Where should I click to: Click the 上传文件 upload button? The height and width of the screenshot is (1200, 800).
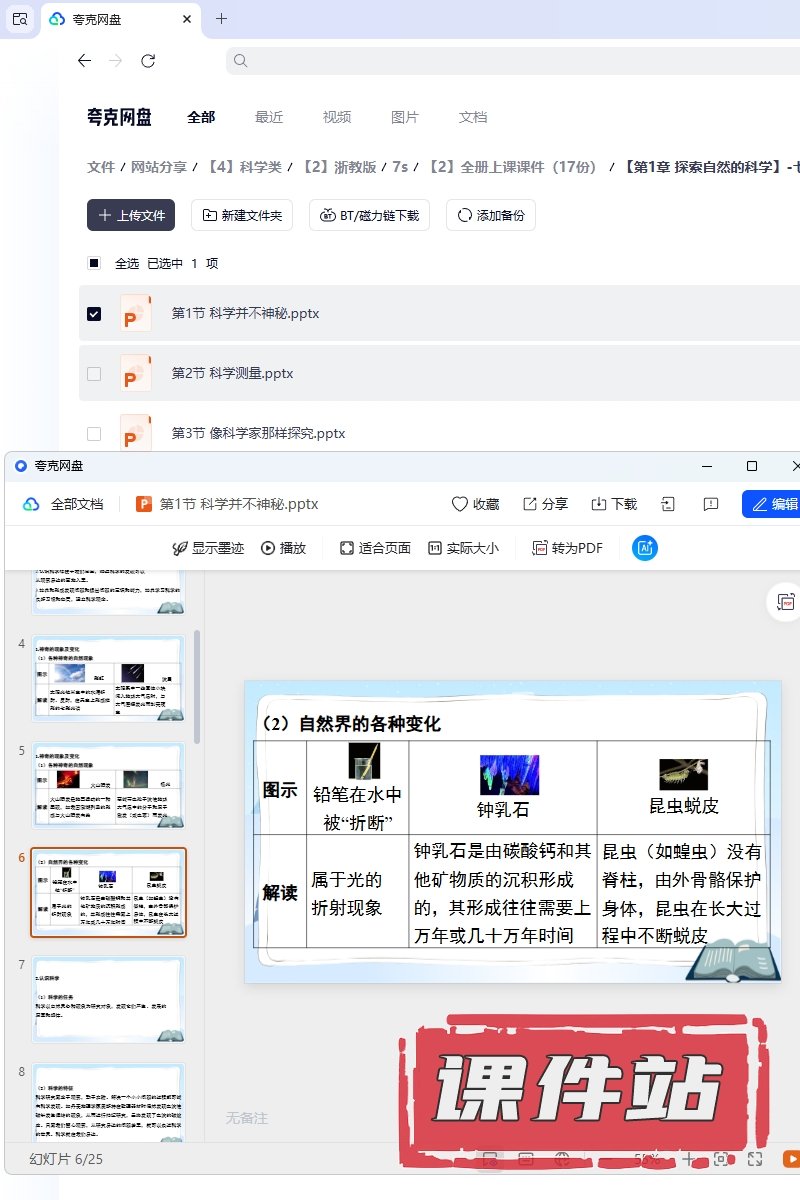pos(131,215)
